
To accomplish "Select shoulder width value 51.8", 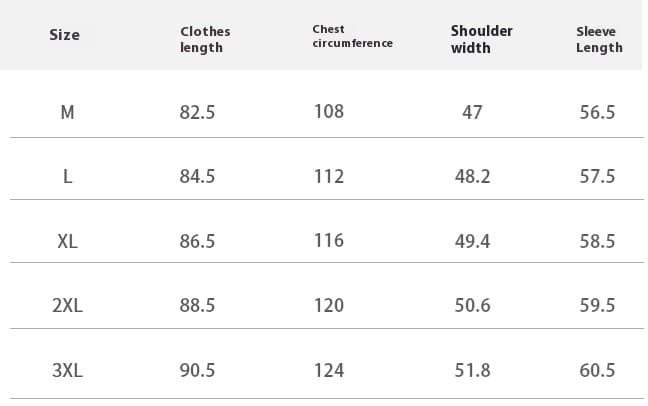I will click(x=472, y=370).
